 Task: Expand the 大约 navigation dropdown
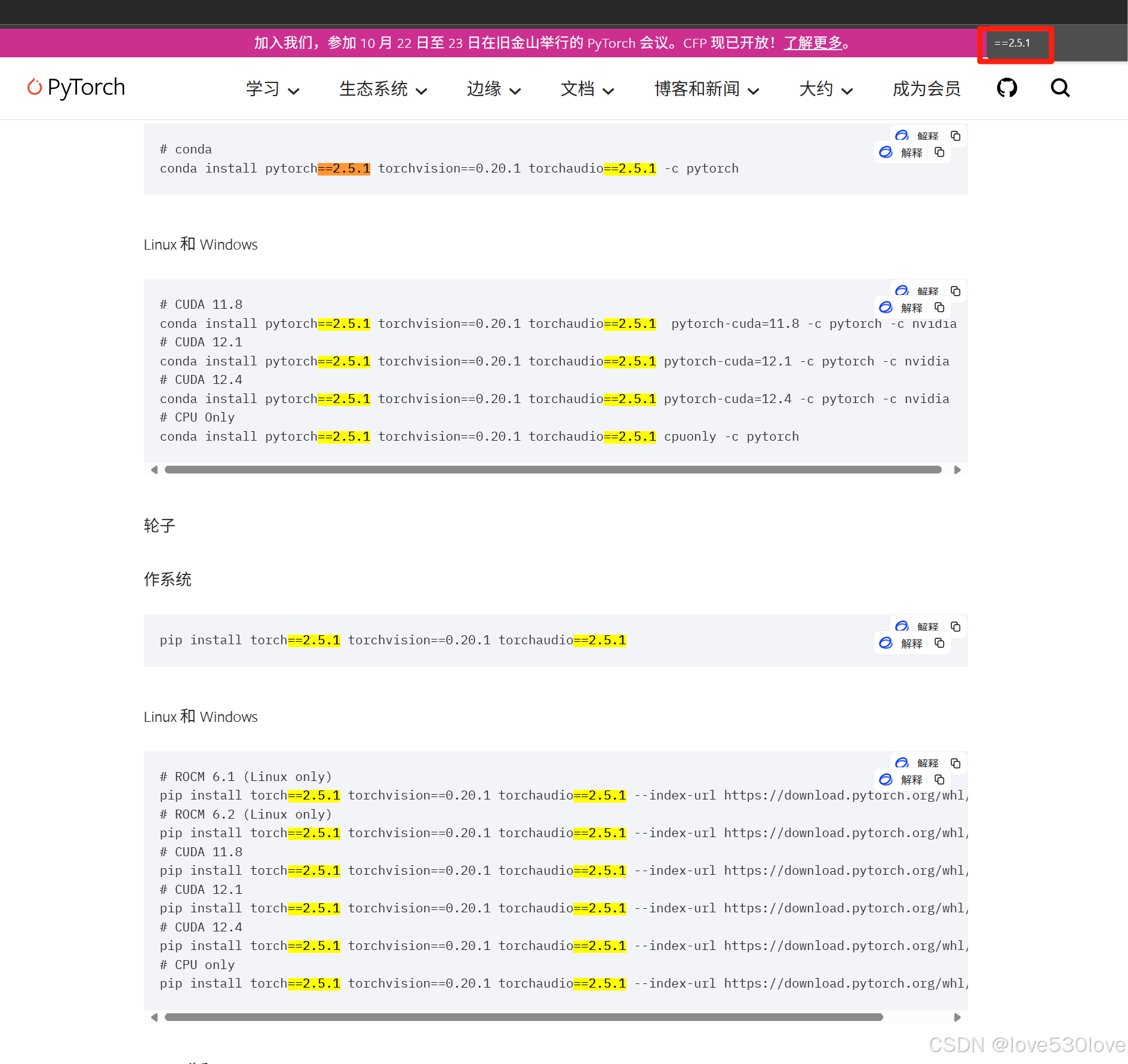(x=826, y=89)
